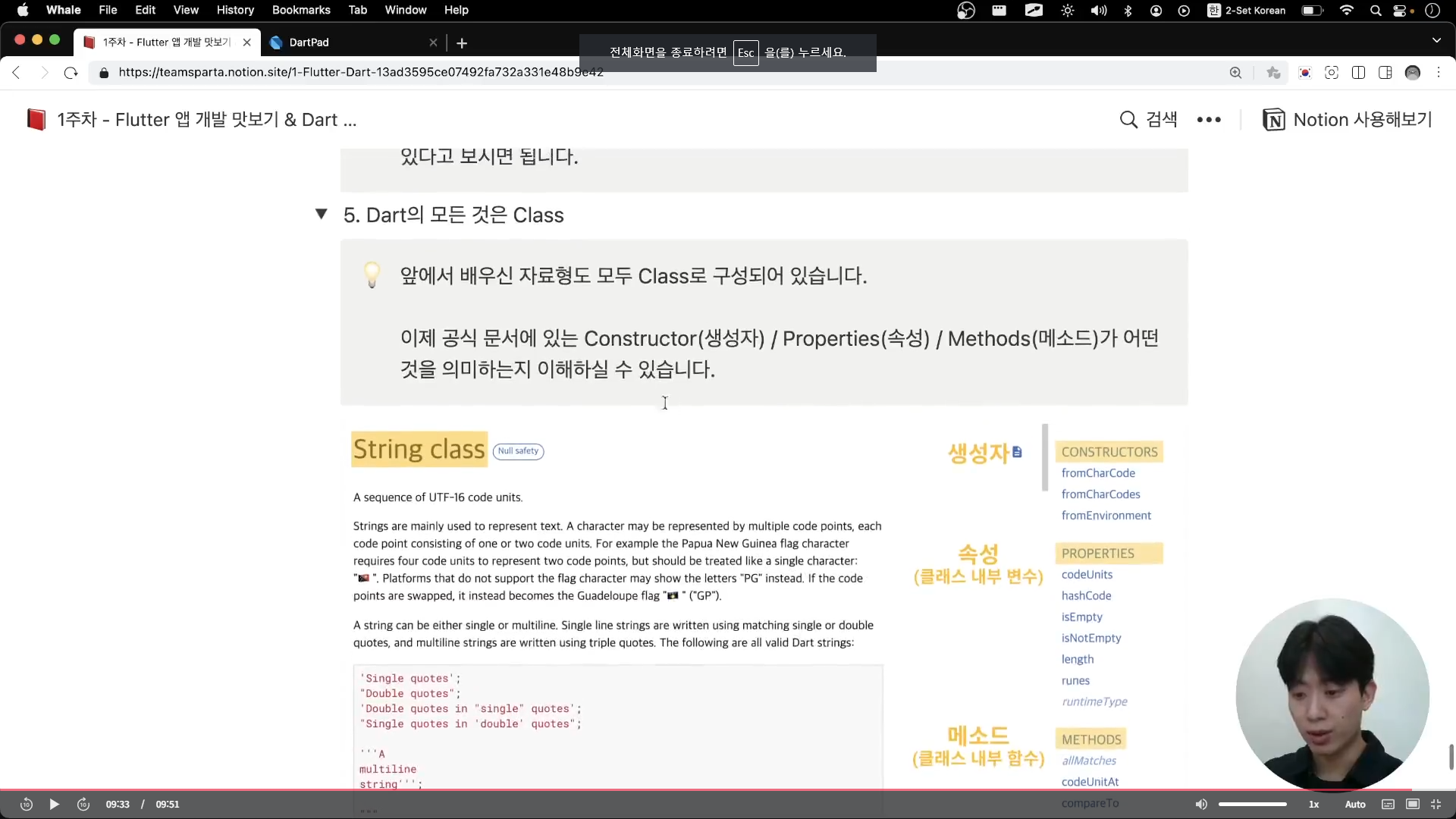Click the fromCharCode constructor link
Image resolution: width=1456 pixels, height=819 pixels.
(1098, 473)
